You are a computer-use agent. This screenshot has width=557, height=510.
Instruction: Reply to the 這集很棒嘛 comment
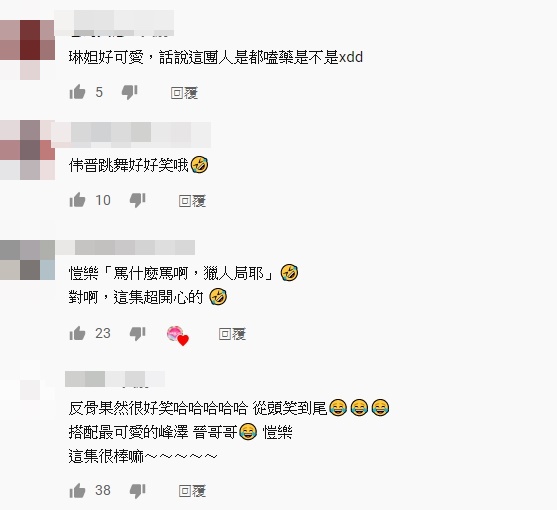coord(192,491)
